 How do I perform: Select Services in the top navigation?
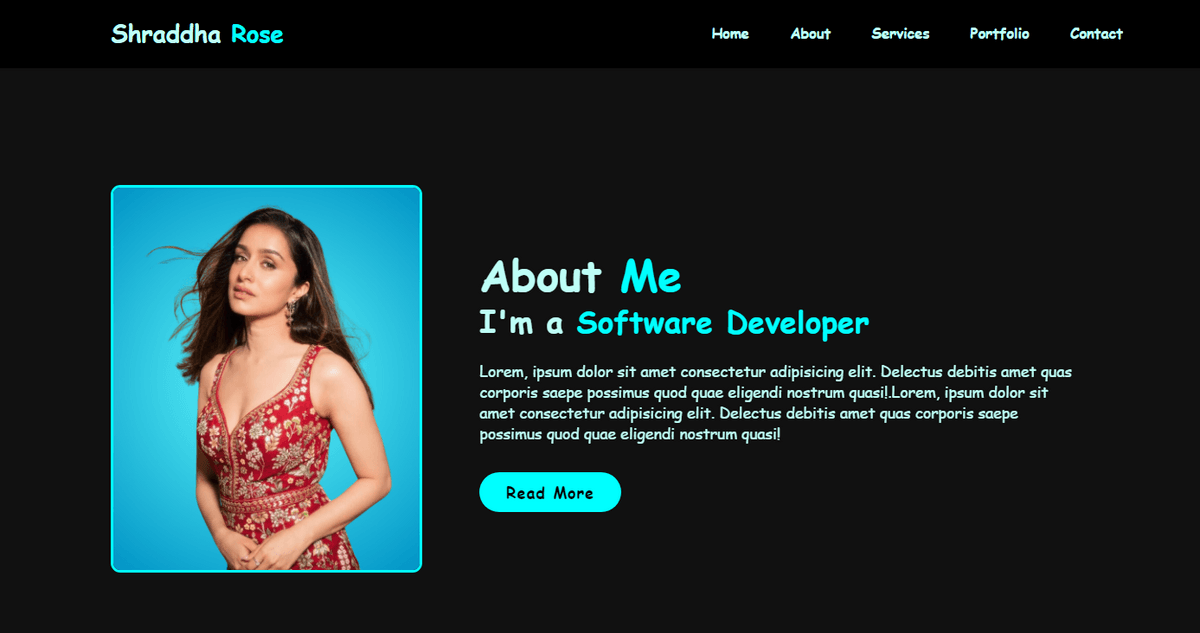pos(900,34)
